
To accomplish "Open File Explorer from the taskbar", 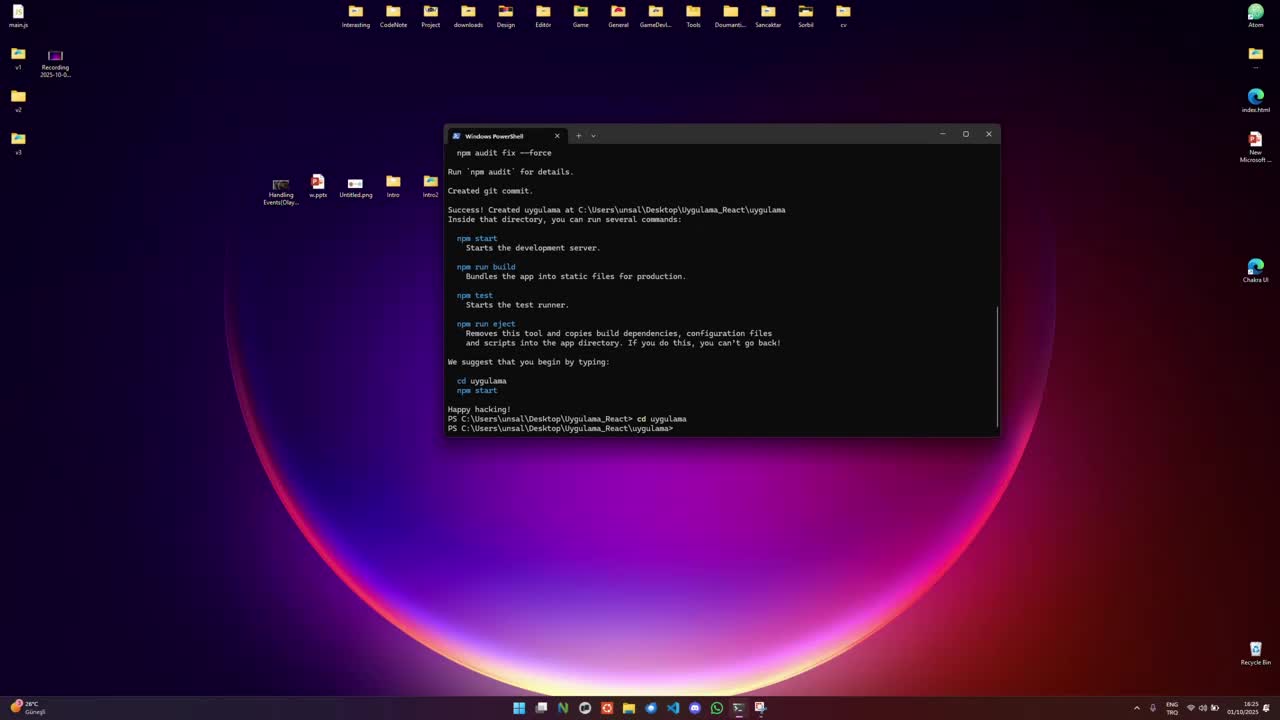I will coord(629,708).
